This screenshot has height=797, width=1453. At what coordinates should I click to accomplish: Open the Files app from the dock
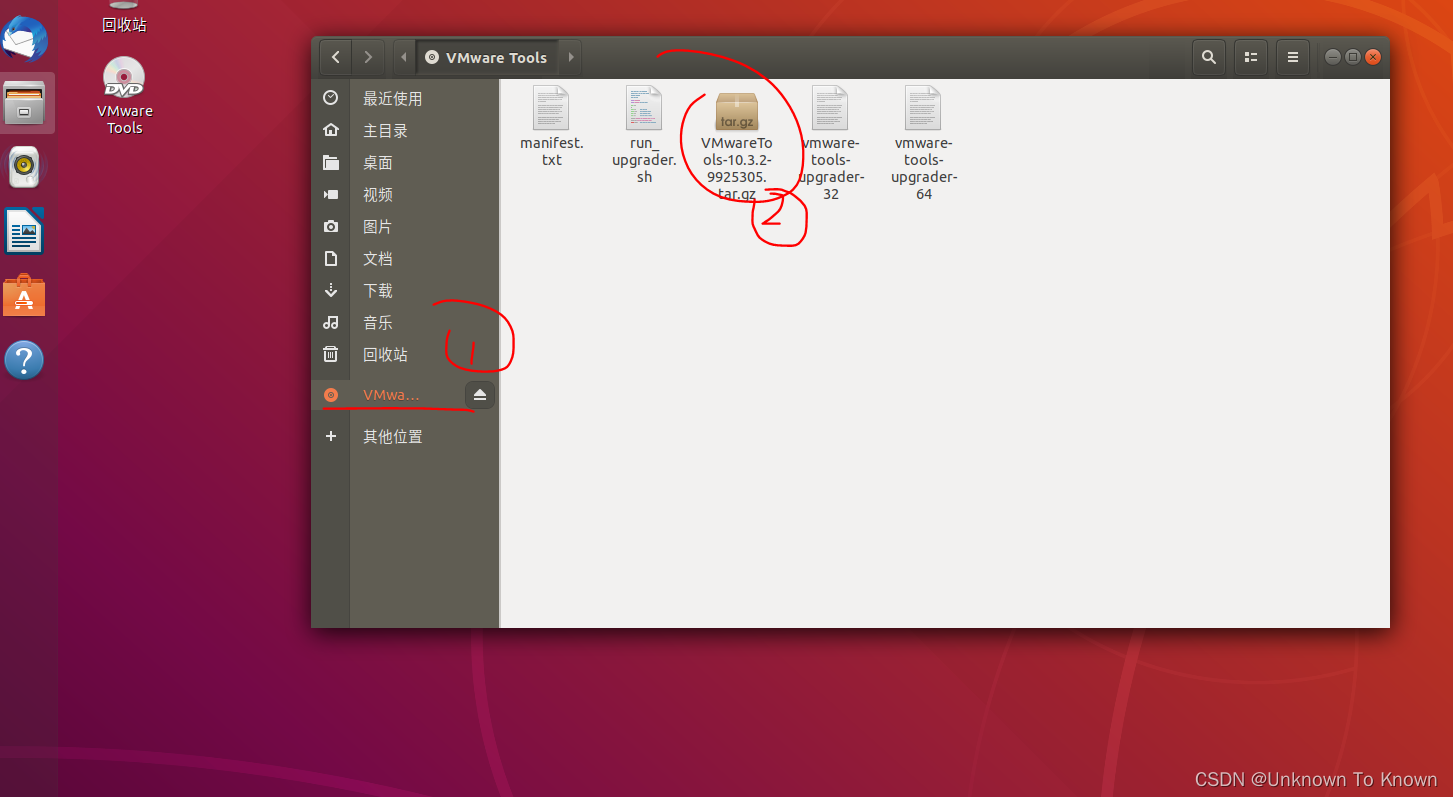click(25, 103)
